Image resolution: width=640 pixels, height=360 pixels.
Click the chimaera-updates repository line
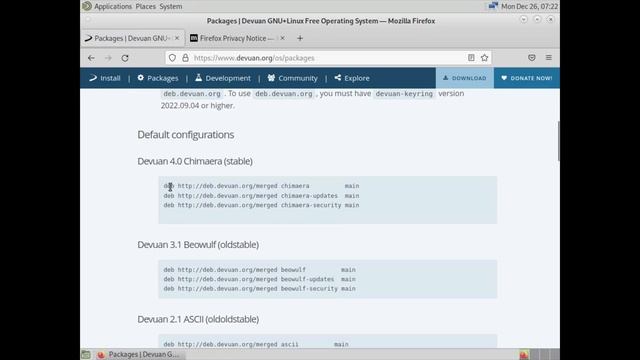[x=261, y=196]
